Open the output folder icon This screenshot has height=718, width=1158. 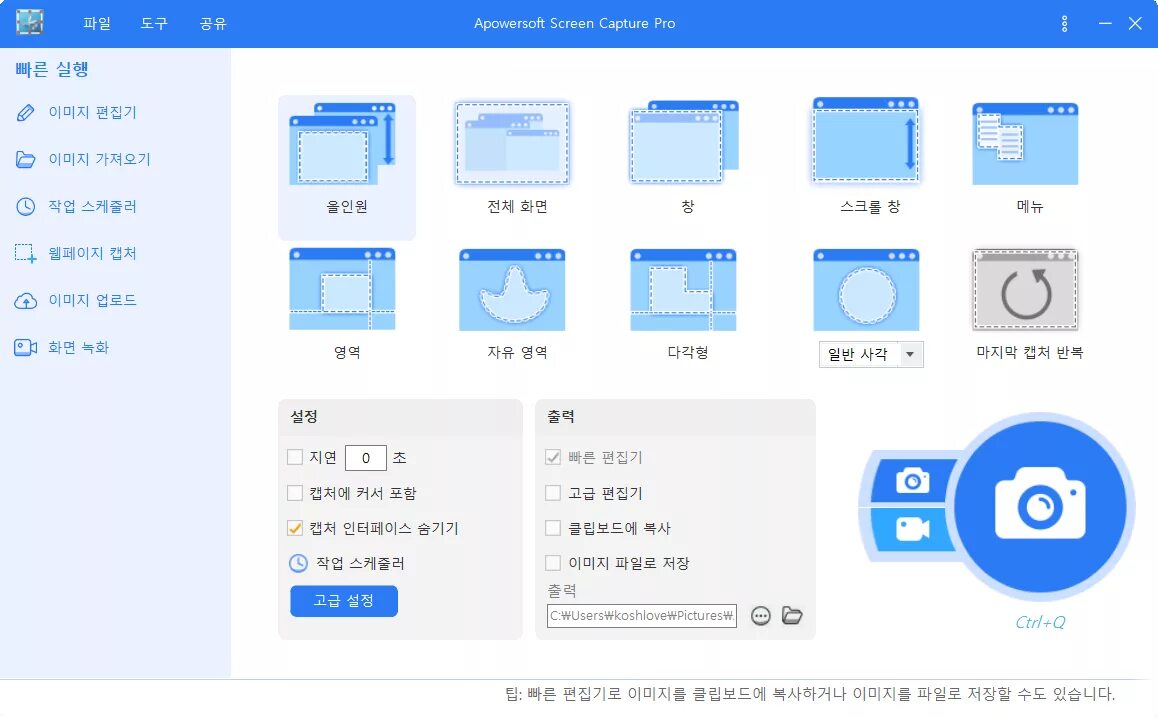click(x=792, y=615)
